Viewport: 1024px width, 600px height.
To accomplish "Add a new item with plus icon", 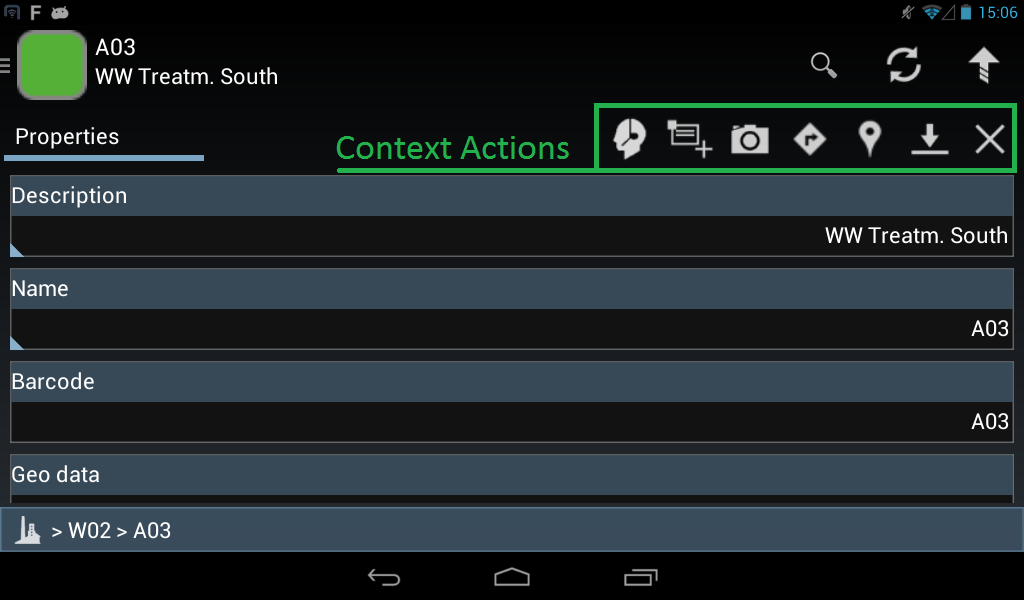I will coord(690,138).
